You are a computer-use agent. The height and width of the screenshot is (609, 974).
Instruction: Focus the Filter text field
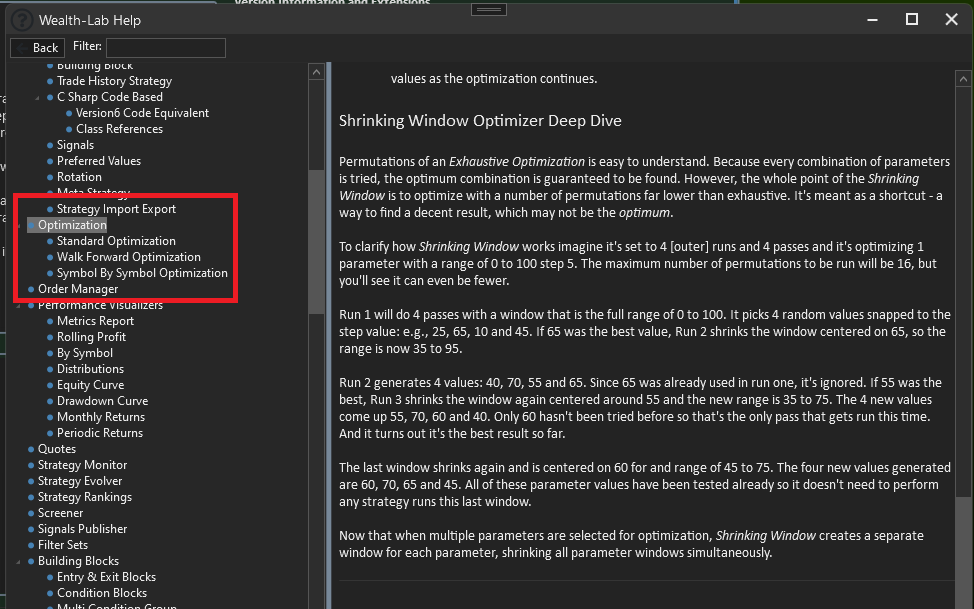click(x=166, y=48)
